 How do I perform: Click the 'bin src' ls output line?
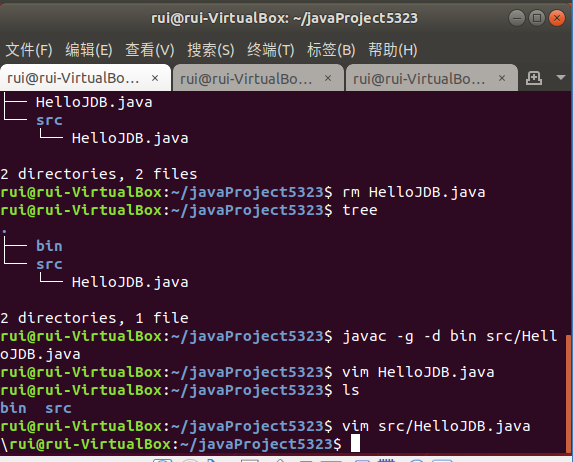36,408
